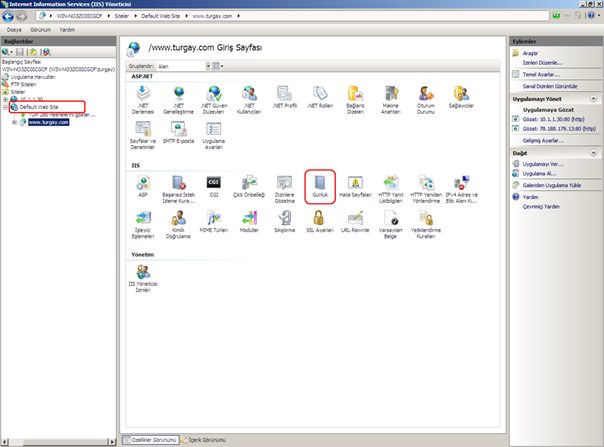Open the Sıkıştırma compression icon
Viewport: 604px width, 447px height.
tap(285, 222)
